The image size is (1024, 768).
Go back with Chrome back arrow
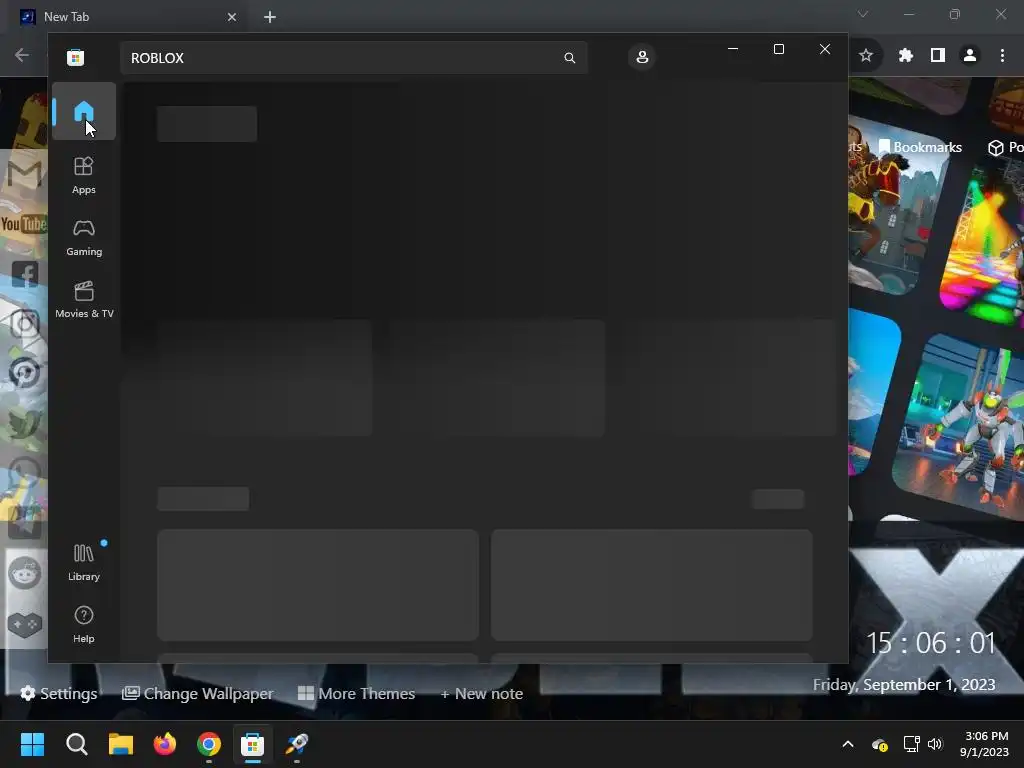coord(22,55)
